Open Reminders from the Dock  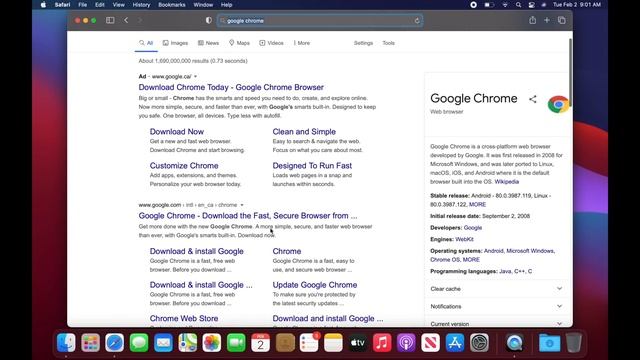[x=309, y=342]
